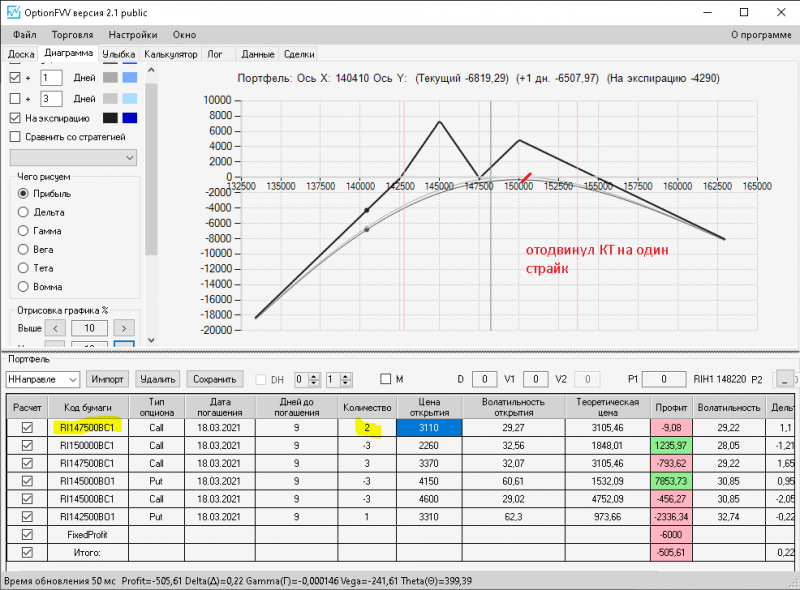Image resolution: width=800 pixels, height=590 pixels.
Task: Select the Тета radio button
Action: (23, 268)
